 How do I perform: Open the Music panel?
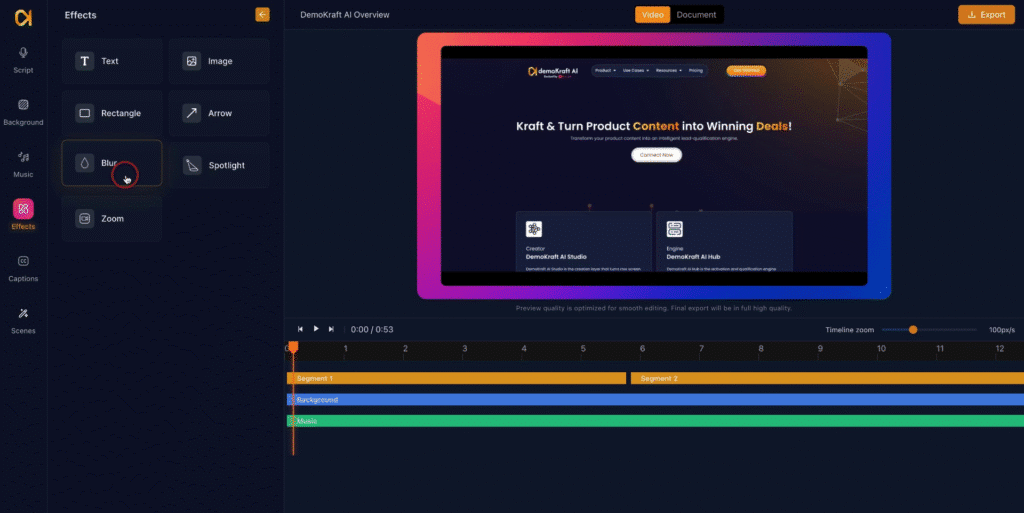[x=23, y=162]
